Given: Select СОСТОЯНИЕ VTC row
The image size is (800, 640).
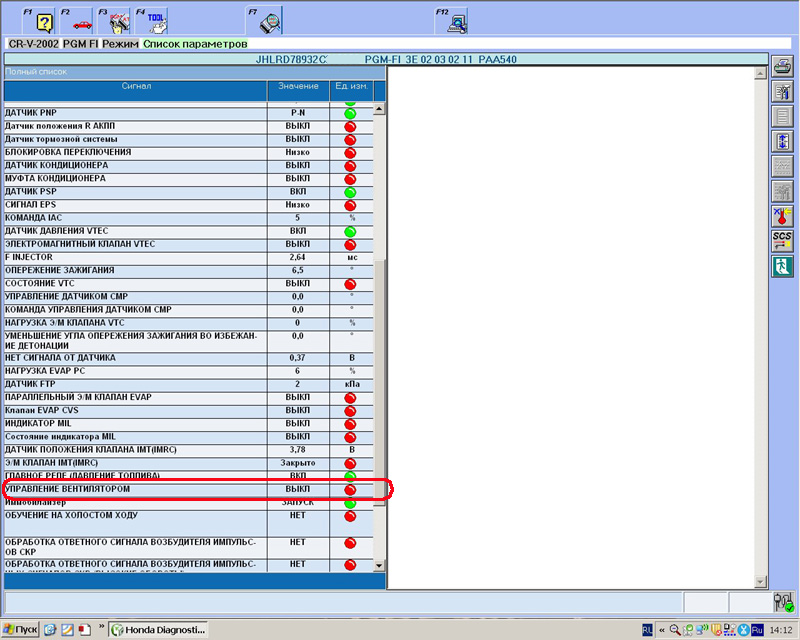Looking at the screenshot, I should pos(189,284).
